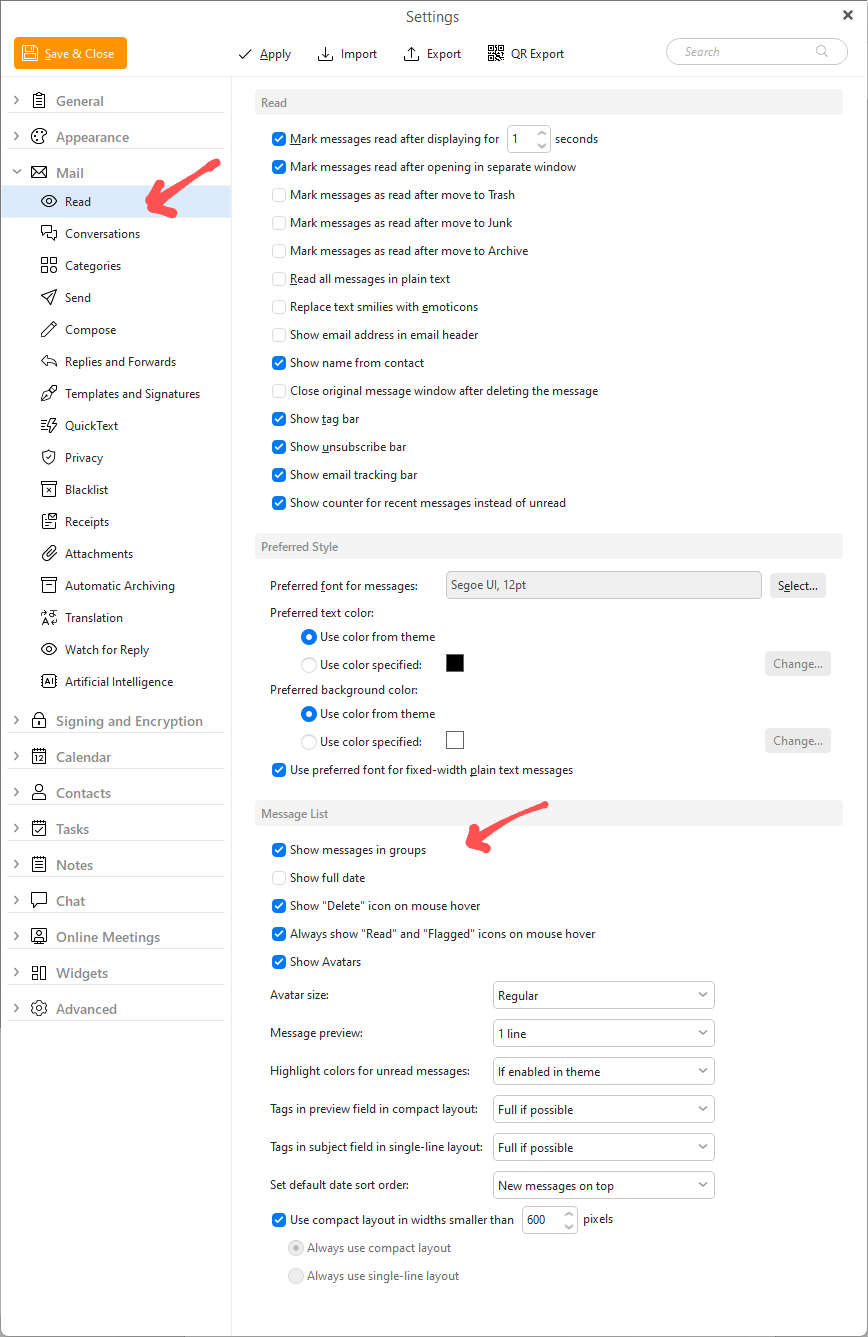Viewport: 868px width, 1337px height.
Task: Click Export in the toolbar
Action: click(432, 54)
